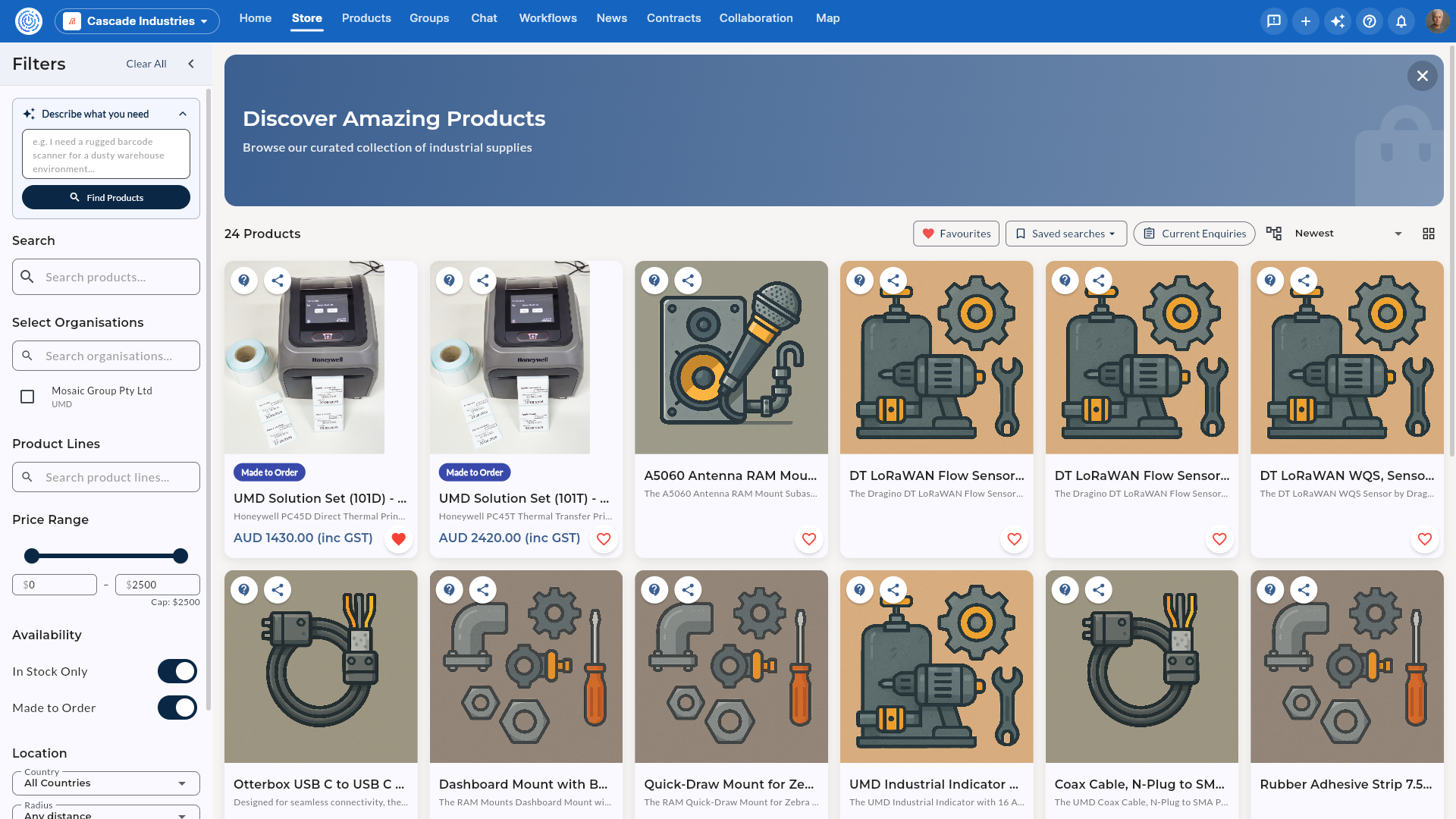This screenshot has height=819, width=1456.
Task: Share the UMD Solution Set (101T) product
Action: [483, 281]
